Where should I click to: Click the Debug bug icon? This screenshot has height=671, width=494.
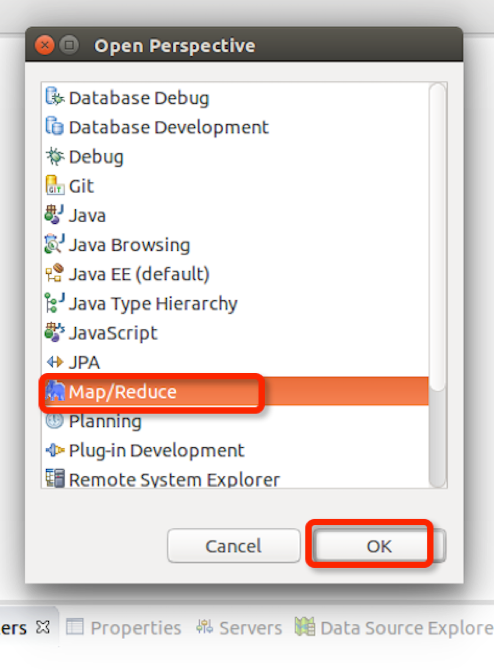55,156
